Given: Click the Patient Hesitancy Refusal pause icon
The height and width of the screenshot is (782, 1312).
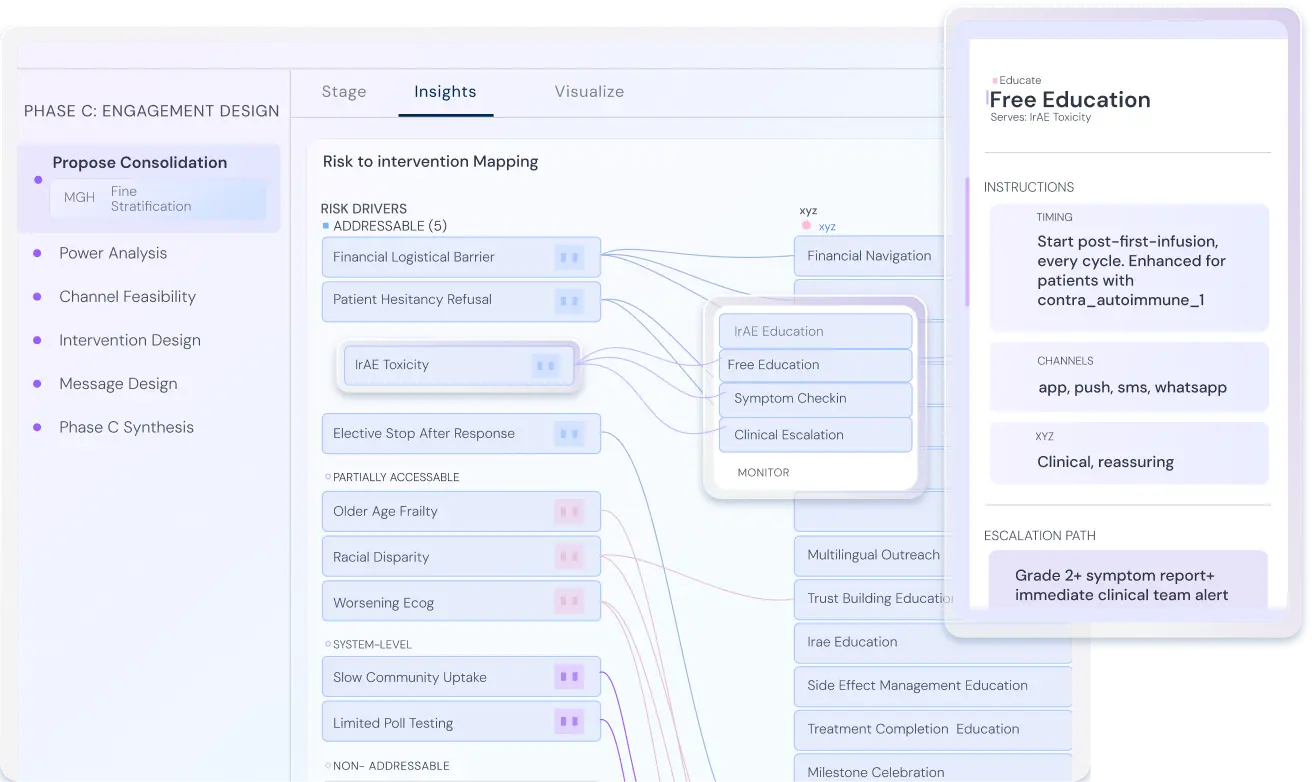Looking at the screenshot, I should tap(570, 300).
